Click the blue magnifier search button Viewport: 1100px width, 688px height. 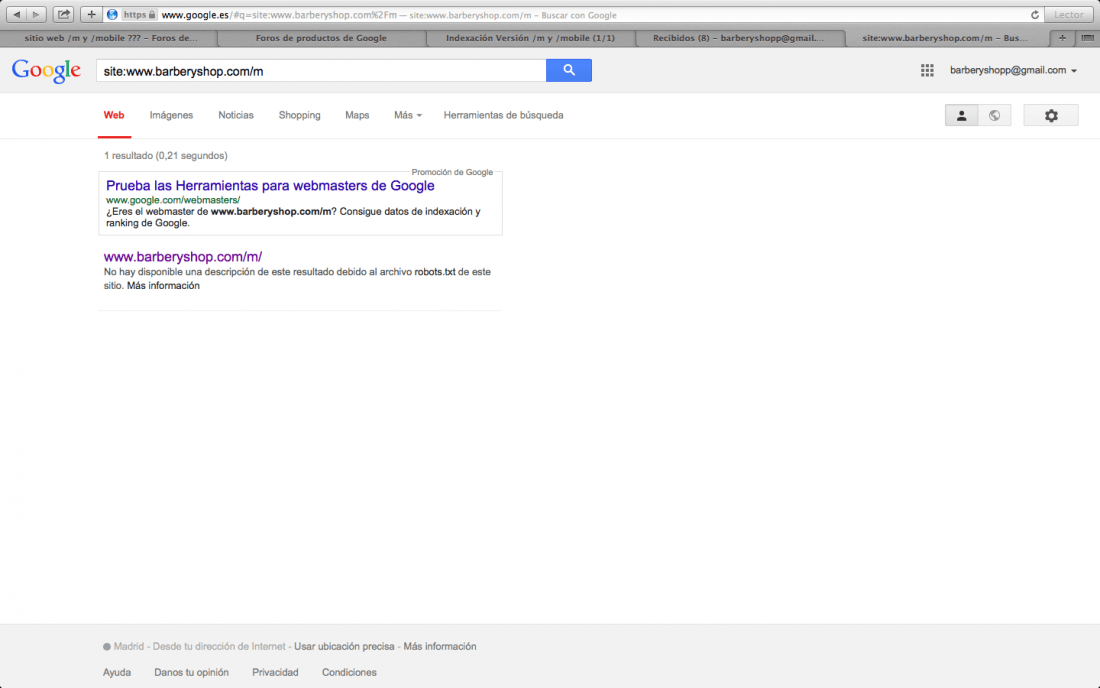coord(569,70)
